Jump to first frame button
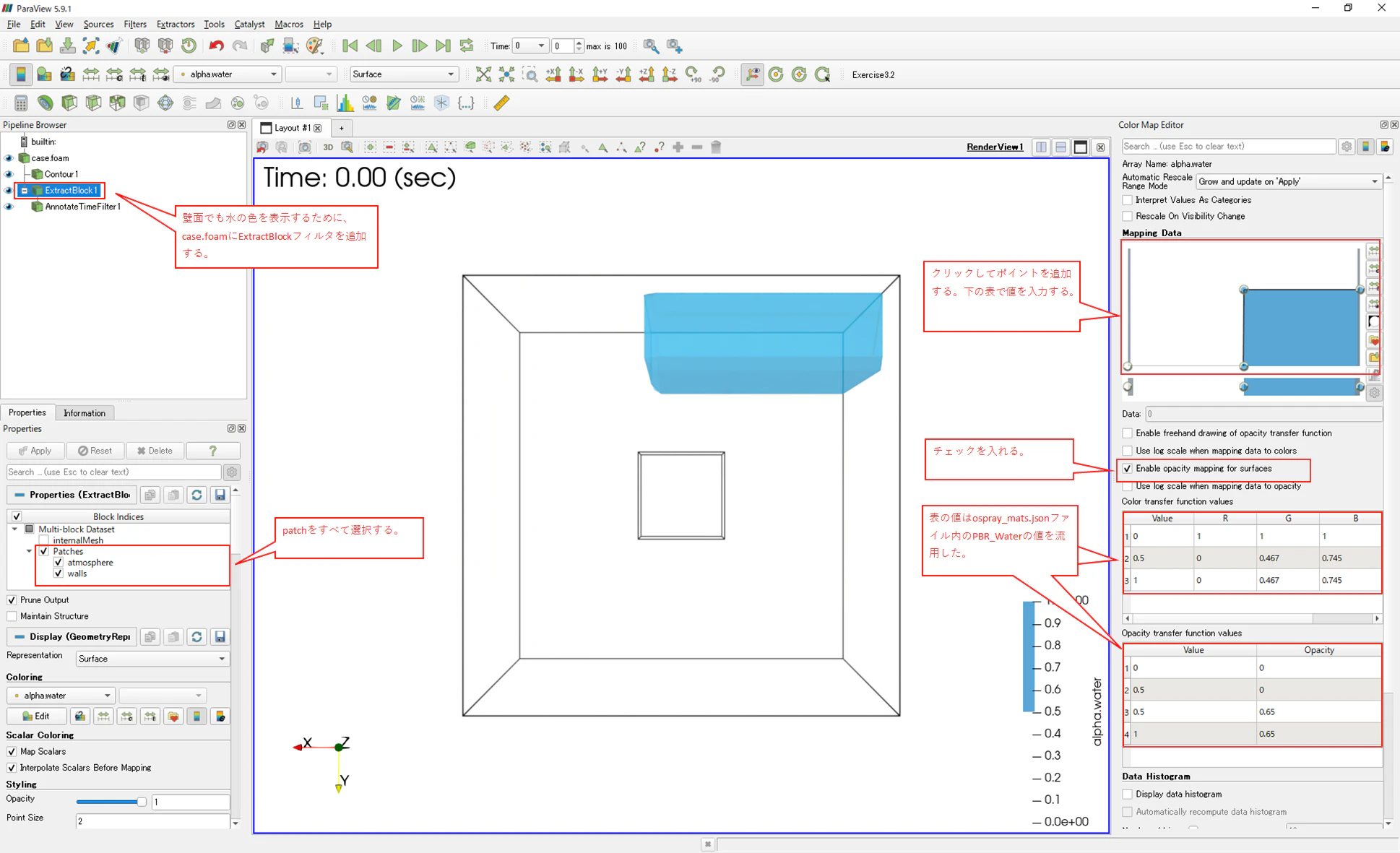 pos(350,46)
